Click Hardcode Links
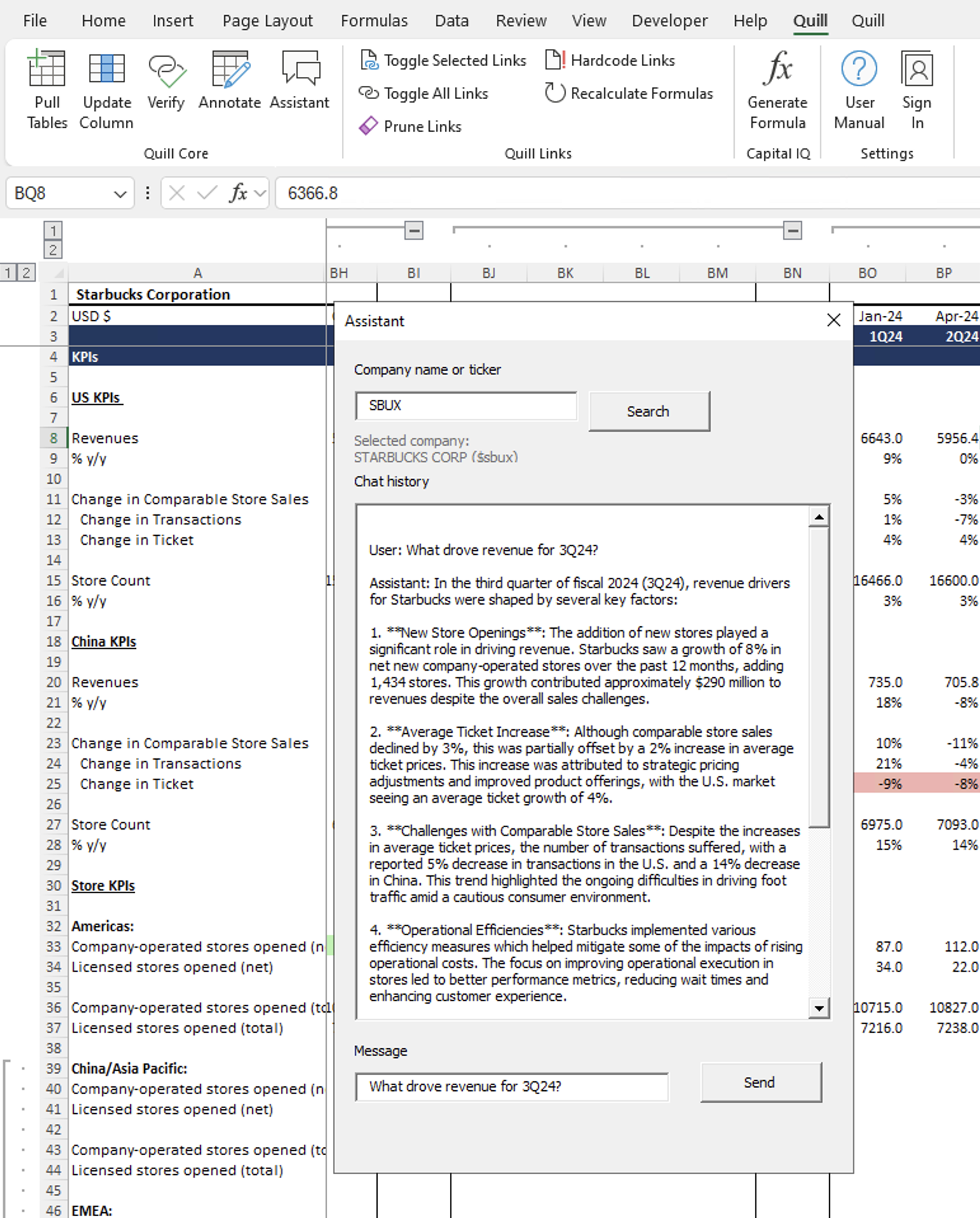The image size is (980, 1218). [x=611, y=60]
